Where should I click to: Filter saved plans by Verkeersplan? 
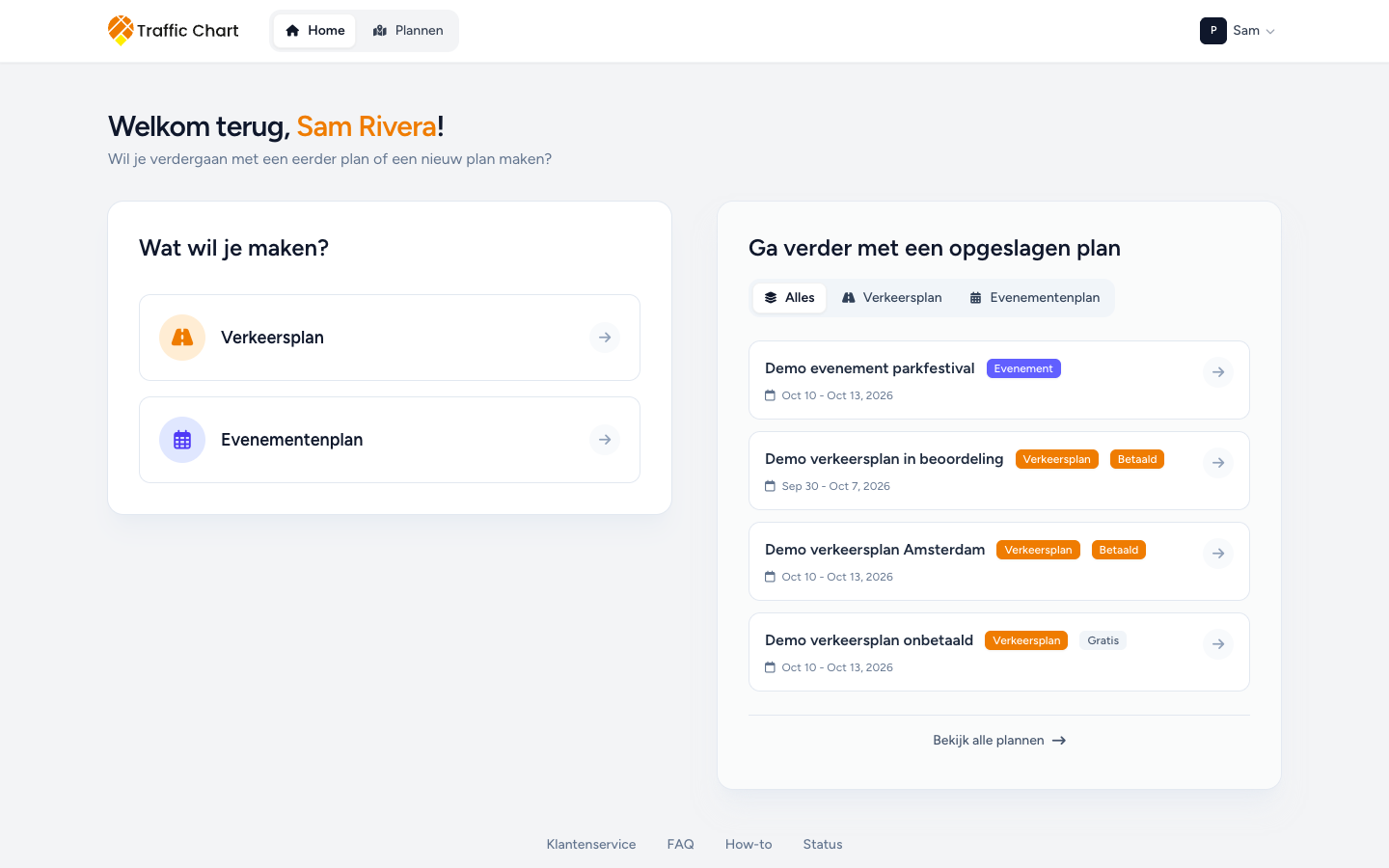pyautogui.click(x=891, y=298)
